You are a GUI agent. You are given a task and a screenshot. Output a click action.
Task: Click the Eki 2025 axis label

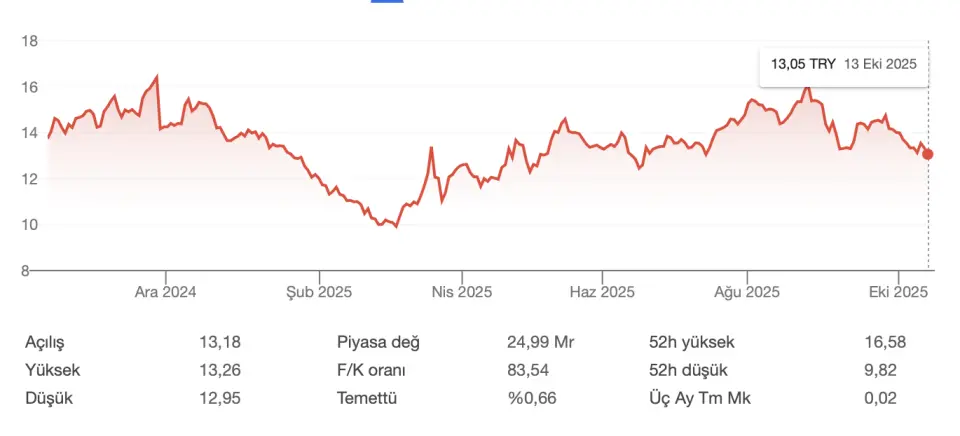pos(897,292)
